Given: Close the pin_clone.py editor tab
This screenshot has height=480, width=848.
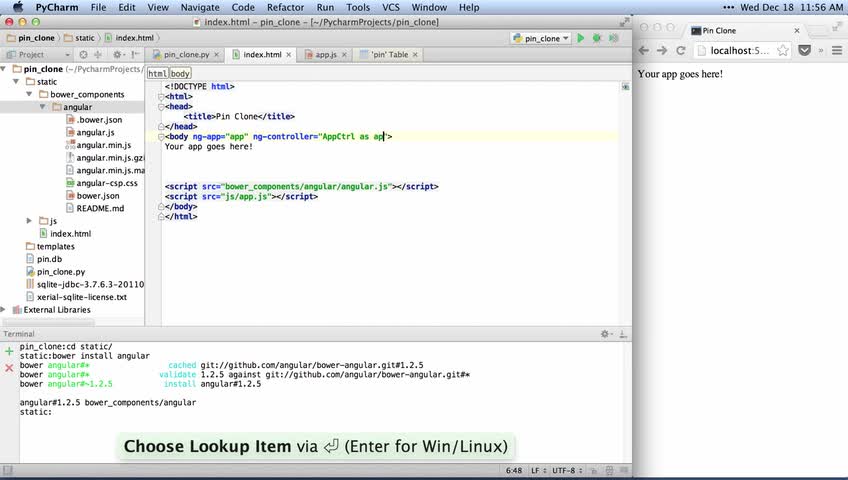Looking at the screenshot, I should point(216,55).
